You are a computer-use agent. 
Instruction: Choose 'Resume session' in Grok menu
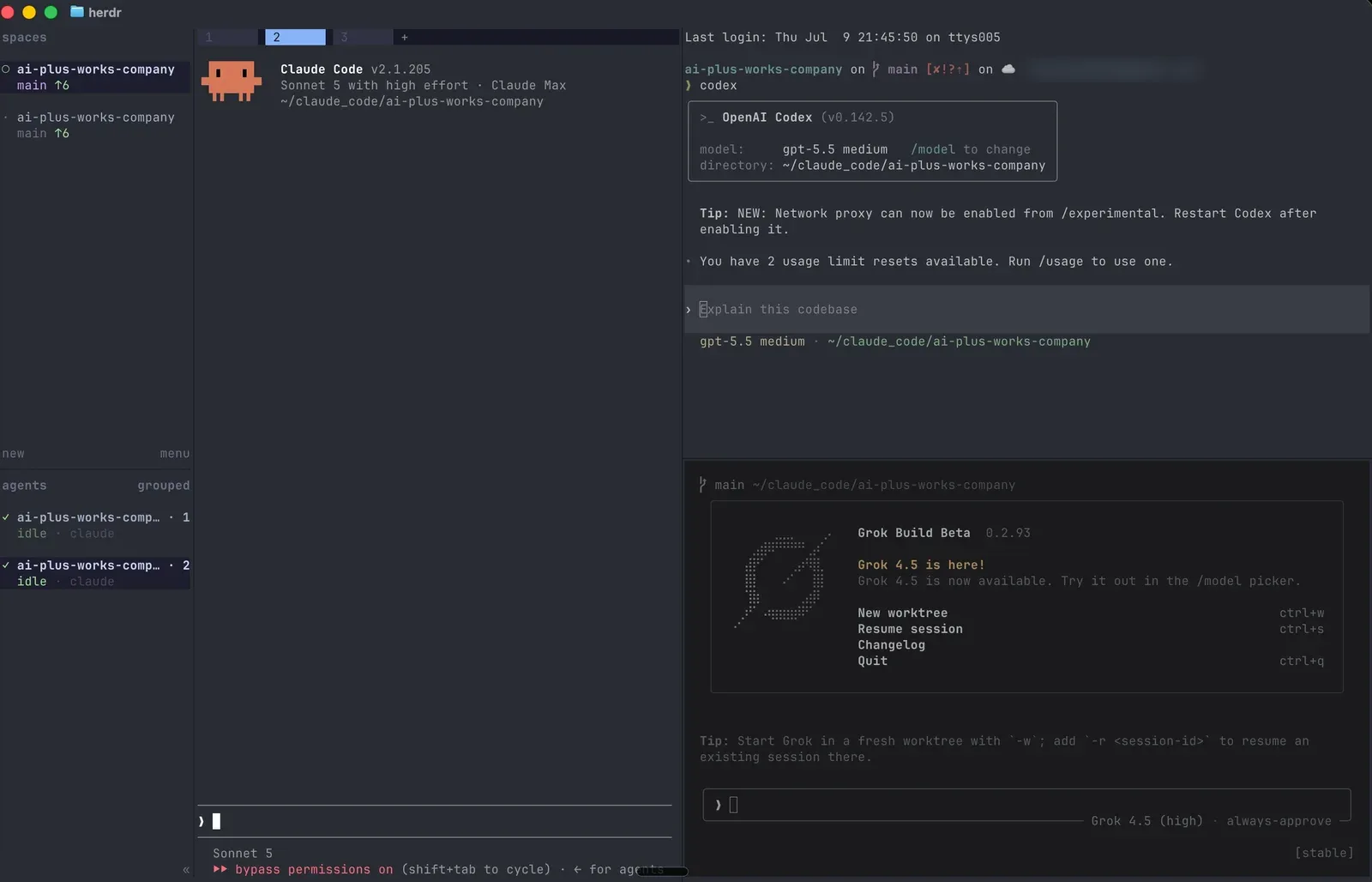[x=911, y=629]
